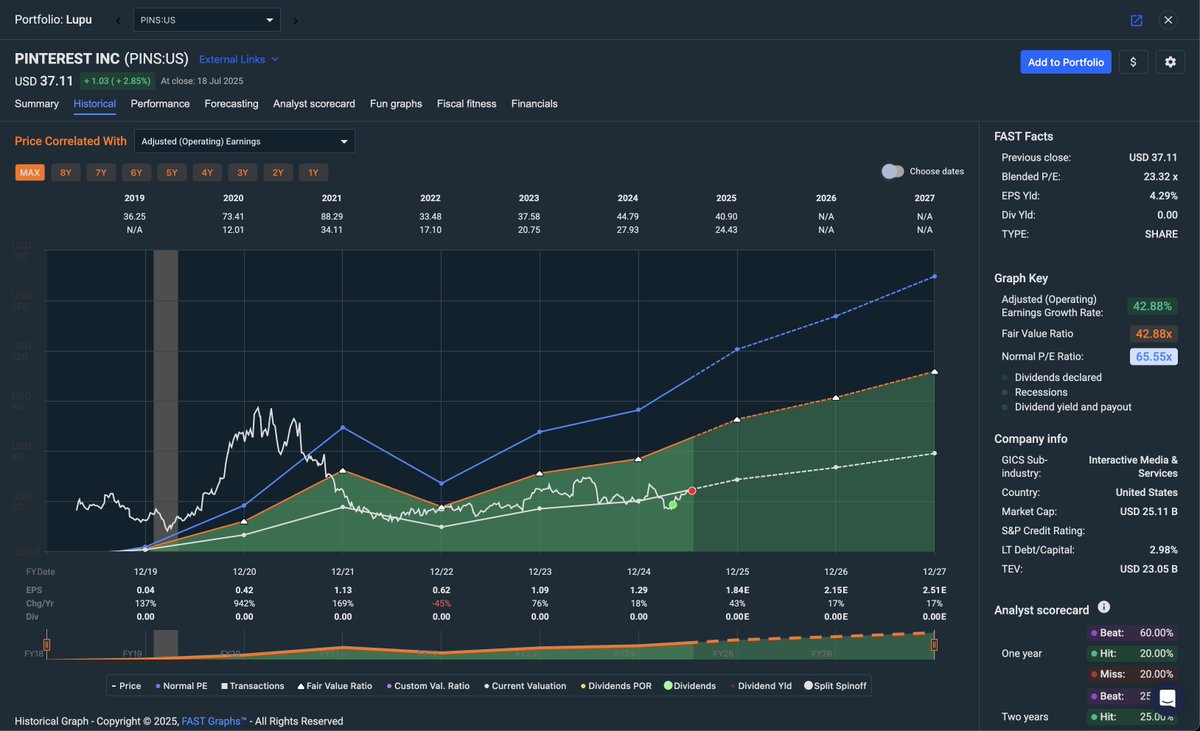Switch to the Summary tab
The height and width of the screenshot is (731, 1200).
tap(37, 104)
